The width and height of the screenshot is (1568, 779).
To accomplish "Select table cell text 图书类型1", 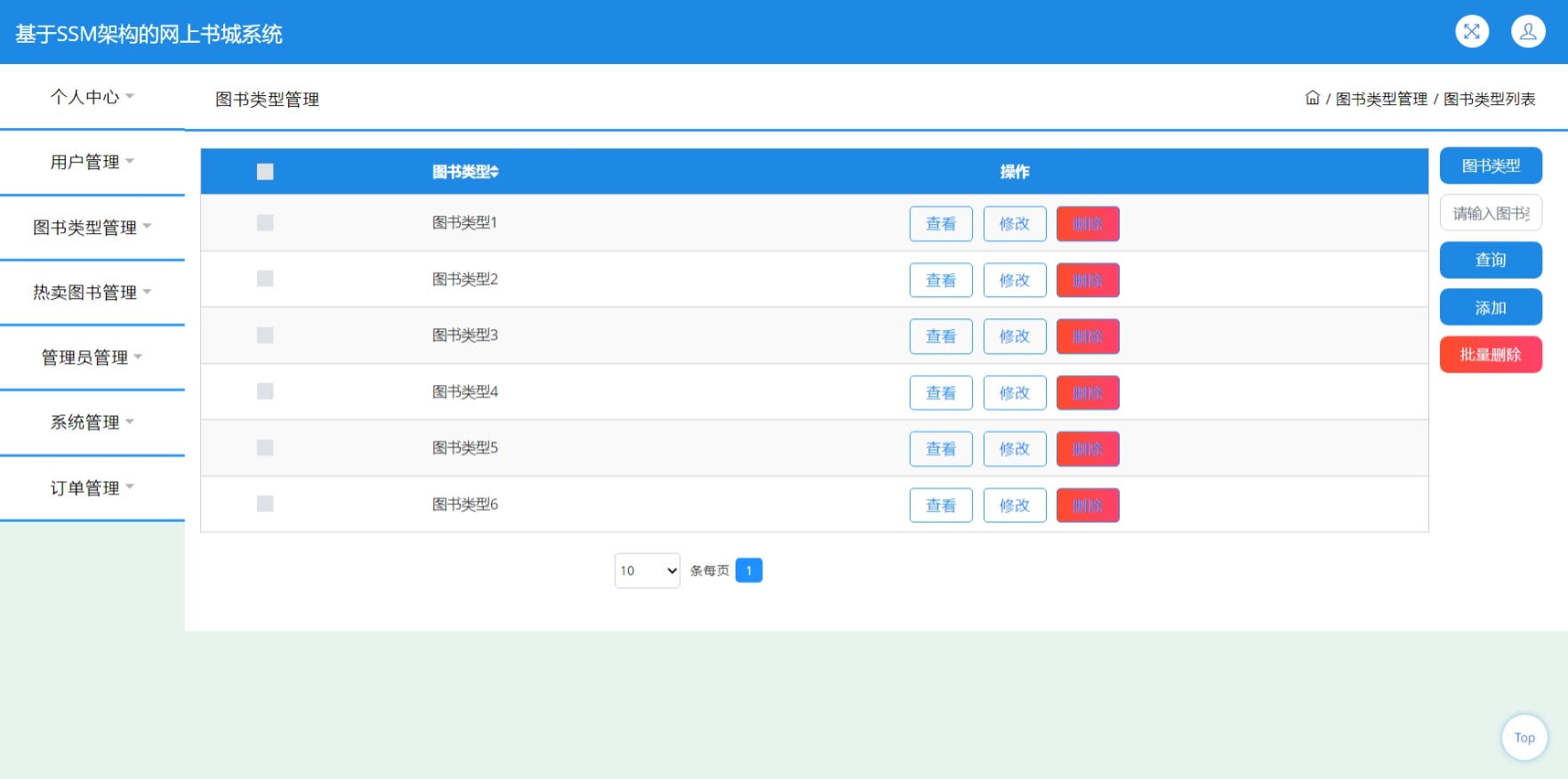I will 464,222.
